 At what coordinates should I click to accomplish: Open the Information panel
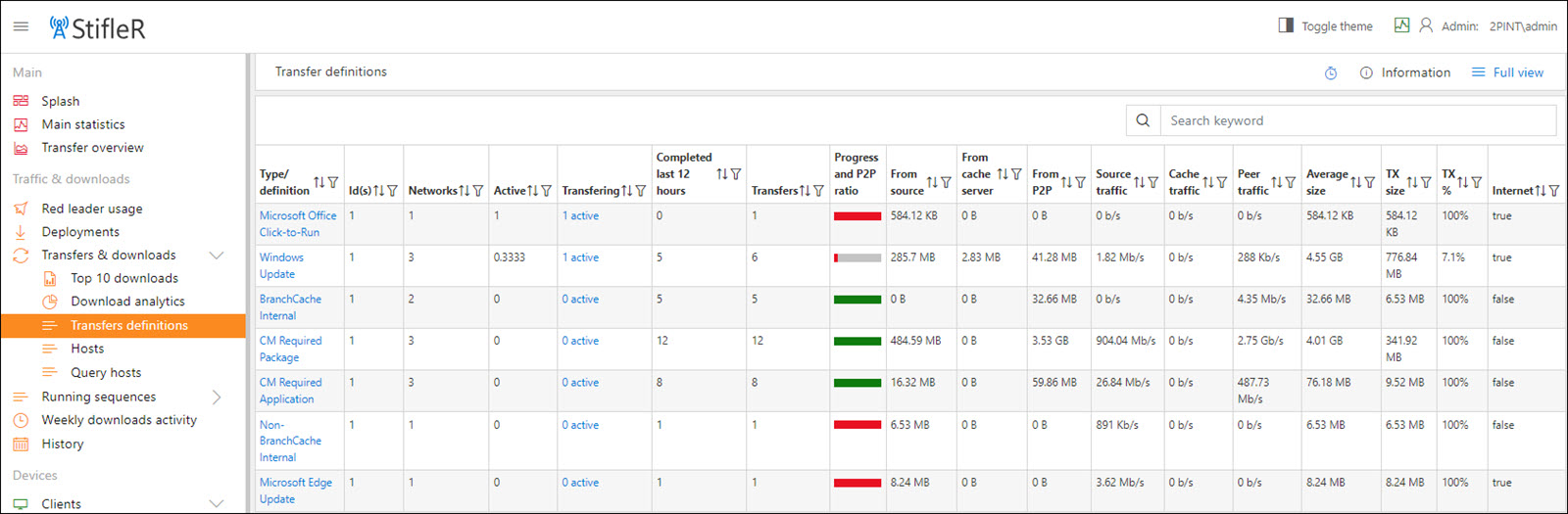point(1405,72)
